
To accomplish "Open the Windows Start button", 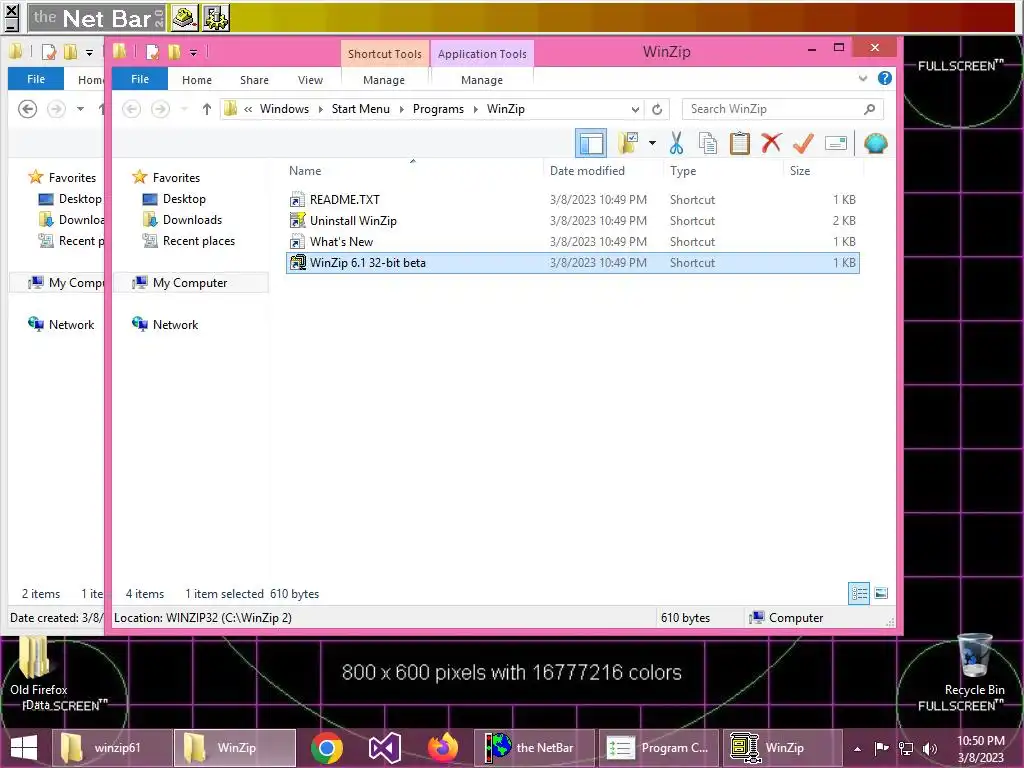I will tap(24, 748).
